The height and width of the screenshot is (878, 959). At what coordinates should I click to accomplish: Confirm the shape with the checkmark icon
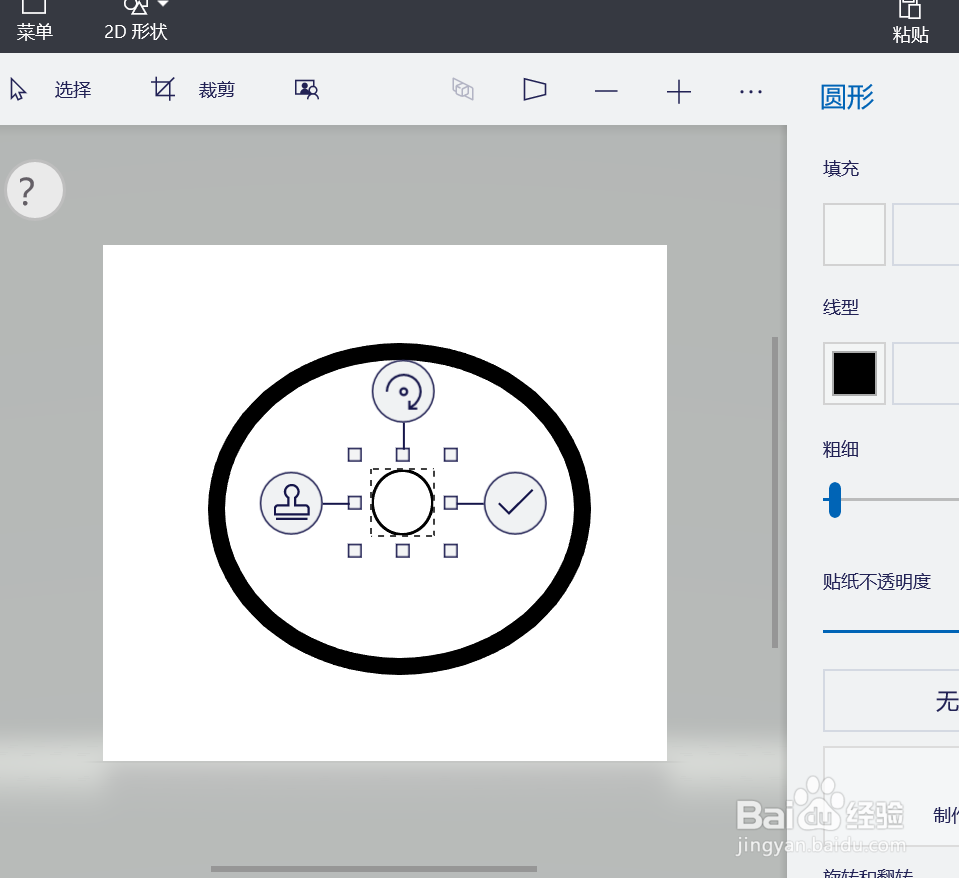[514, 503]
